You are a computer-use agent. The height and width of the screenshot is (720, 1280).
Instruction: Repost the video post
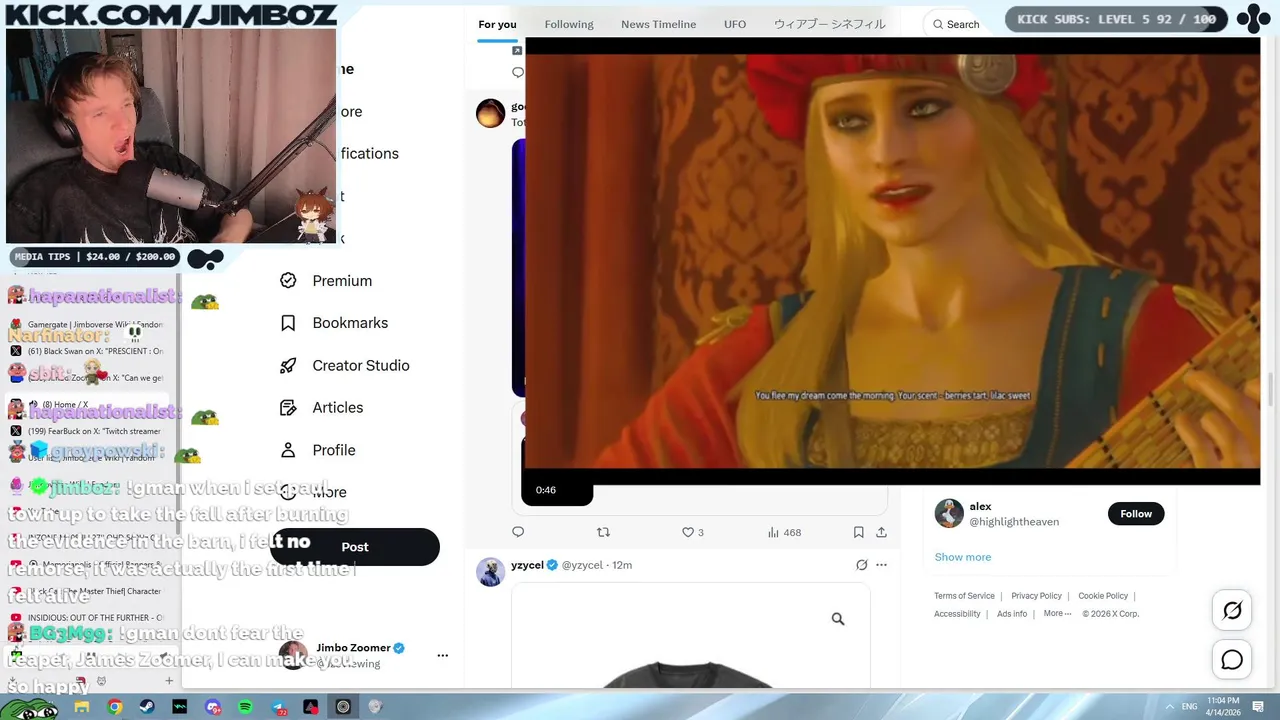pyautogui.click(x=603, y=532)
